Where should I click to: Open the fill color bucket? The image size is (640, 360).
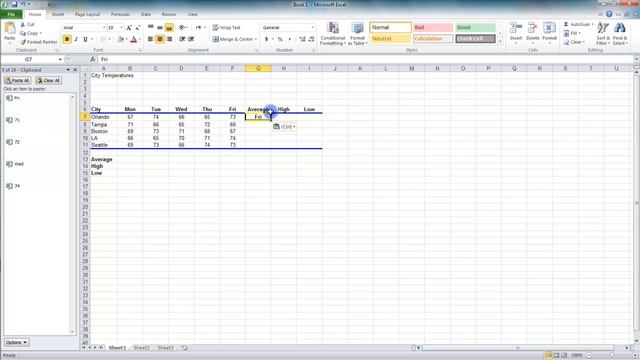[120, 39]
